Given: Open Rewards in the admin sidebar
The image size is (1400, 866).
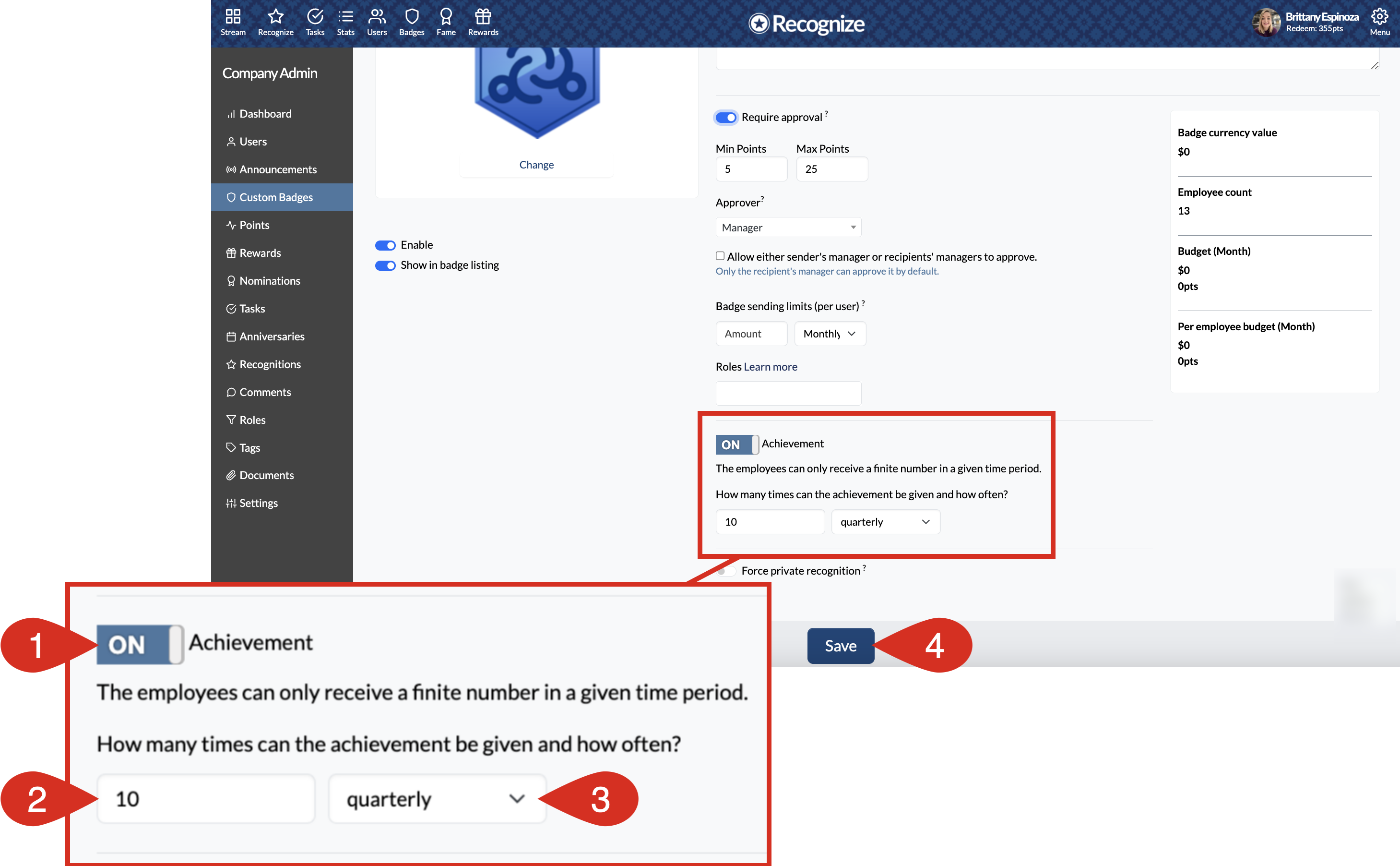Looking at the screenshot, I should [x=282, y=253].
